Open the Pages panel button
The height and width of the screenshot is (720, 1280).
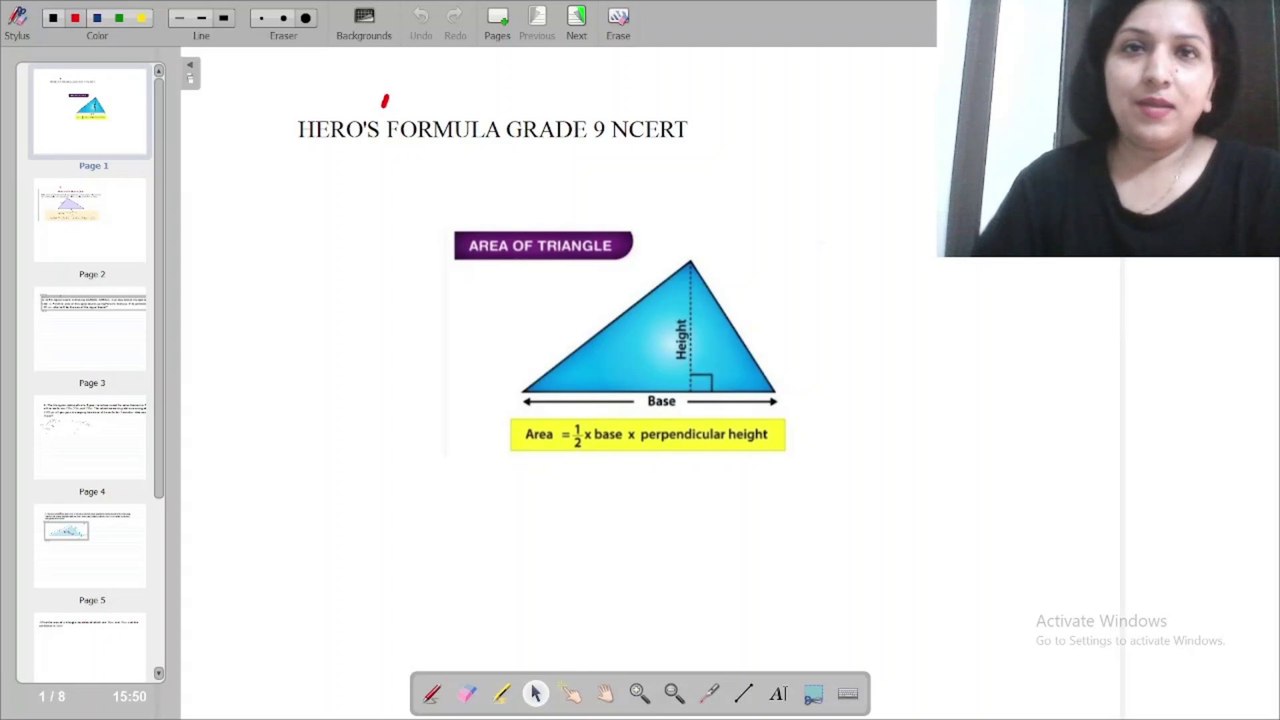pos(497,23)
